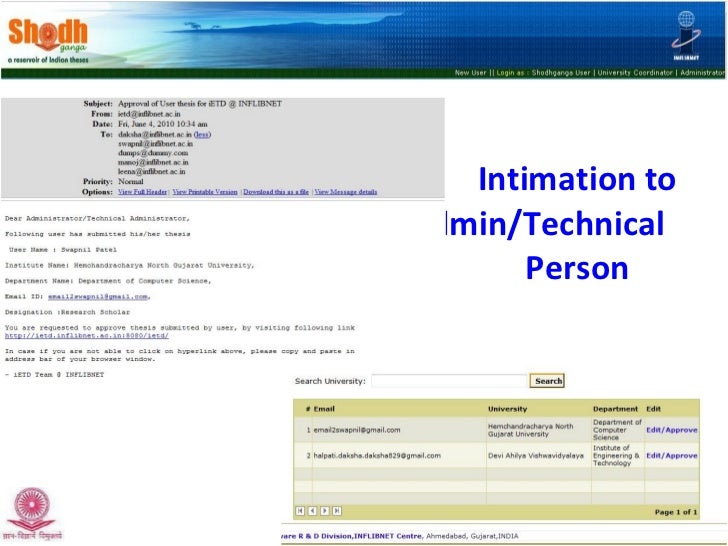Screen dimensions: 728x546
Task: Focus the Search University input field
Action: pos(449,381)
